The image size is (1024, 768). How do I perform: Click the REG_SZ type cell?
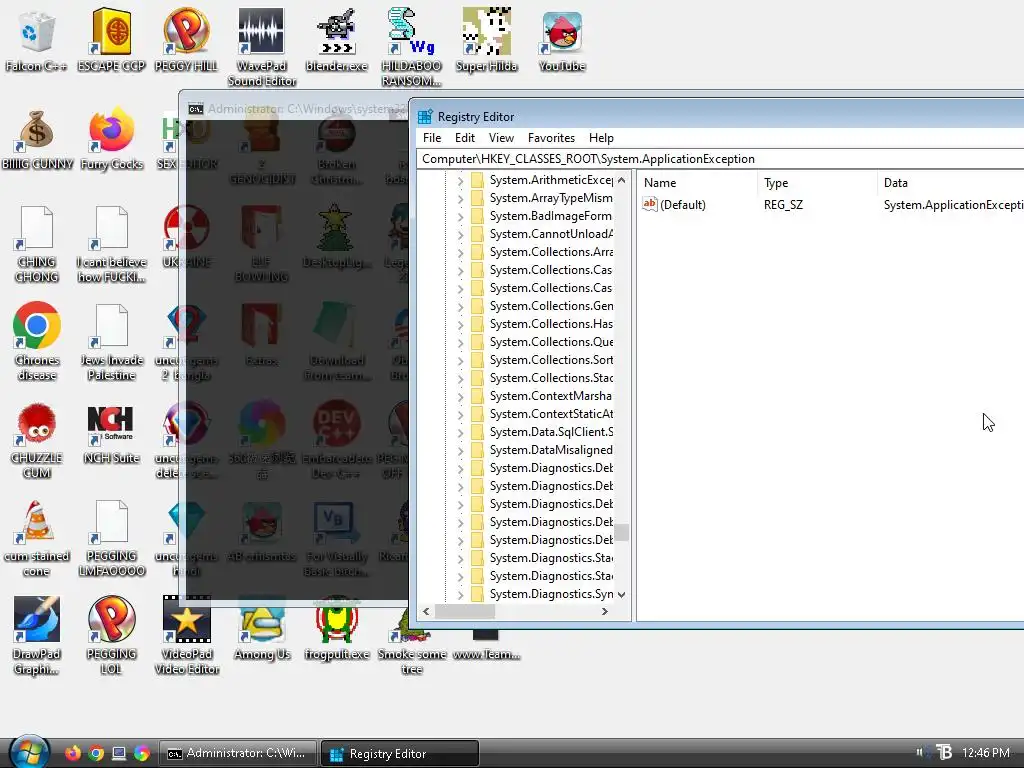pos(783,205)
